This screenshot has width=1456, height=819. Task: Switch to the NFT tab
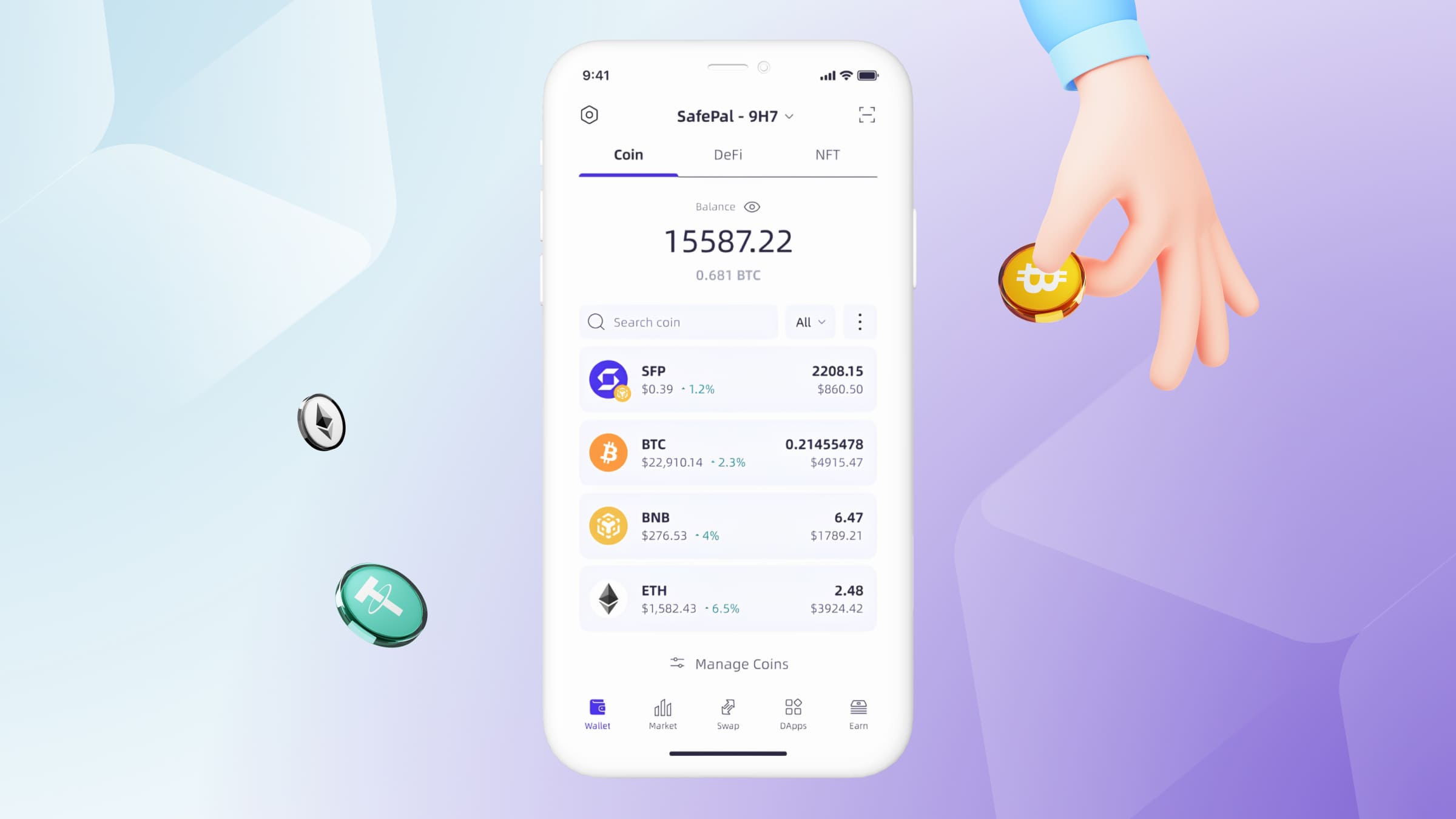point(827,154)
